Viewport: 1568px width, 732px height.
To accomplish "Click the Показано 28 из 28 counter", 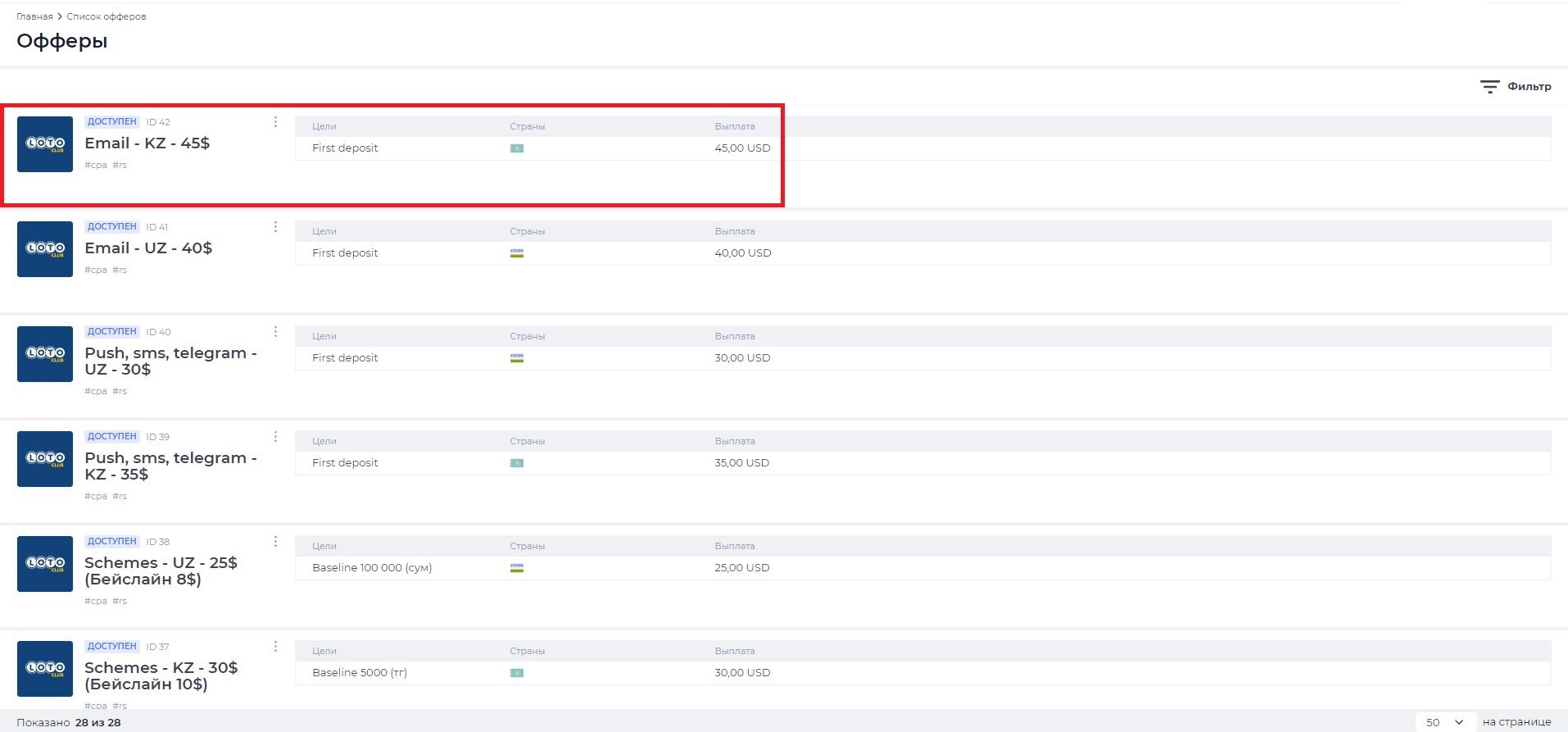I will click(69, 722).
